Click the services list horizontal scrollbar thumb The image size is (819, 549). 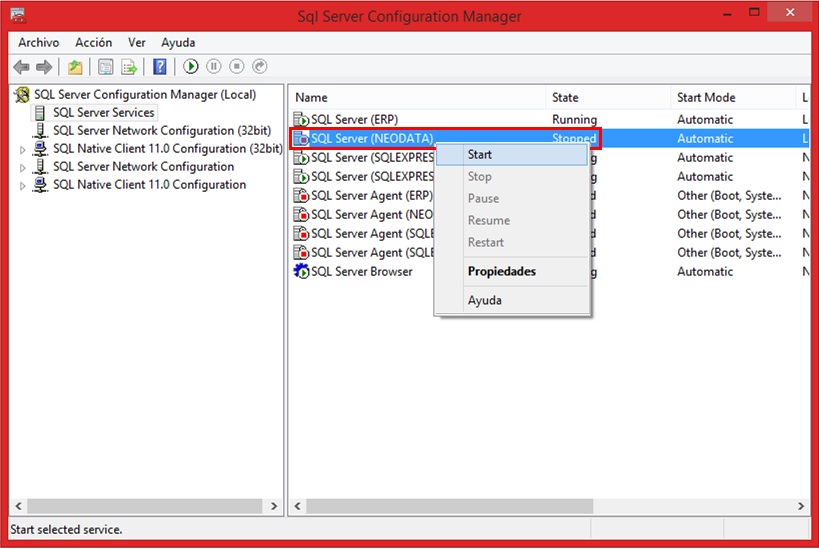click(x=450, y=506)
